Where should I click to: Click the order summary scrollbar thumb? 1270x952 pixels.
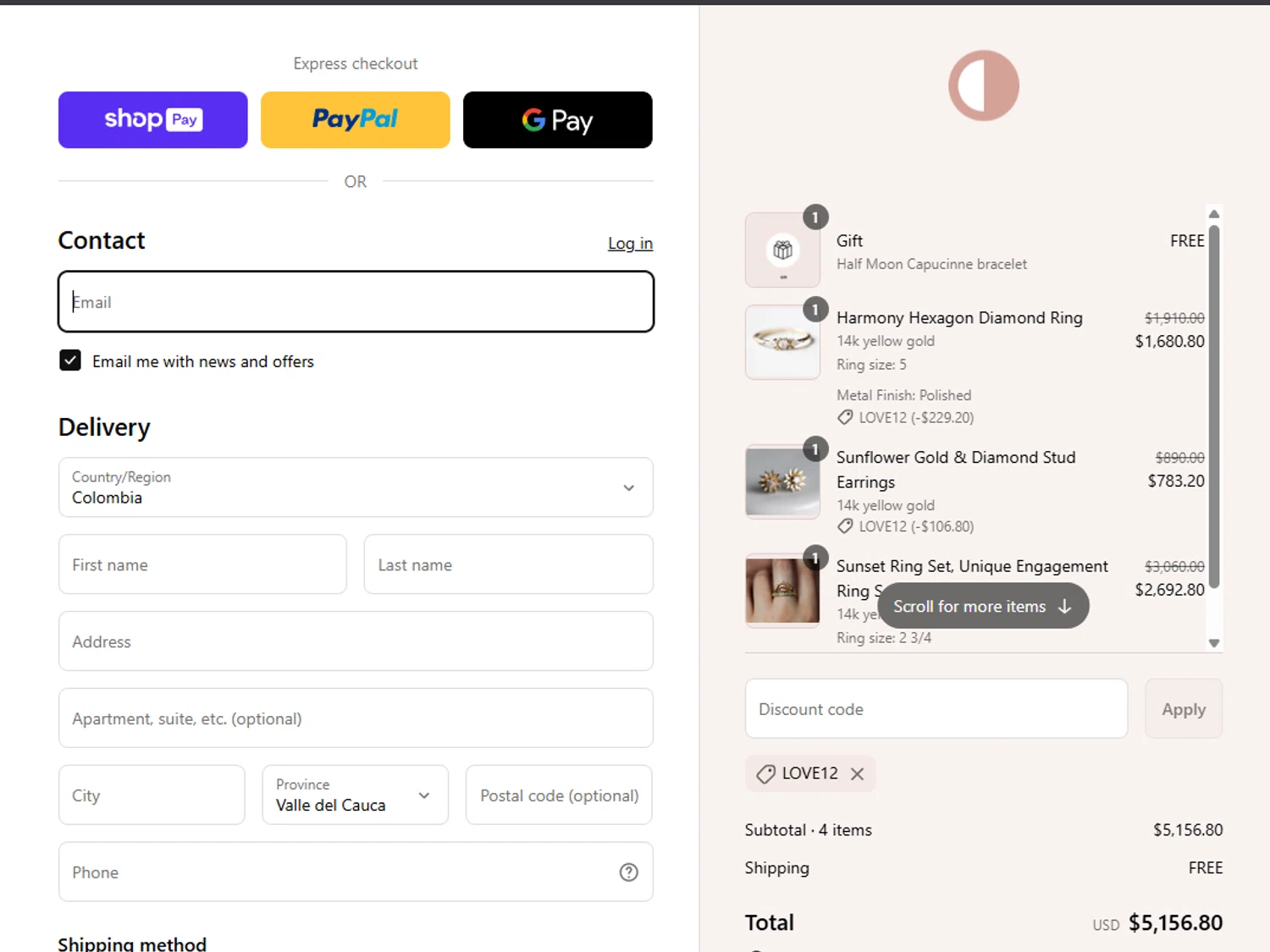pyautogui.click(x=1214, y=406)
